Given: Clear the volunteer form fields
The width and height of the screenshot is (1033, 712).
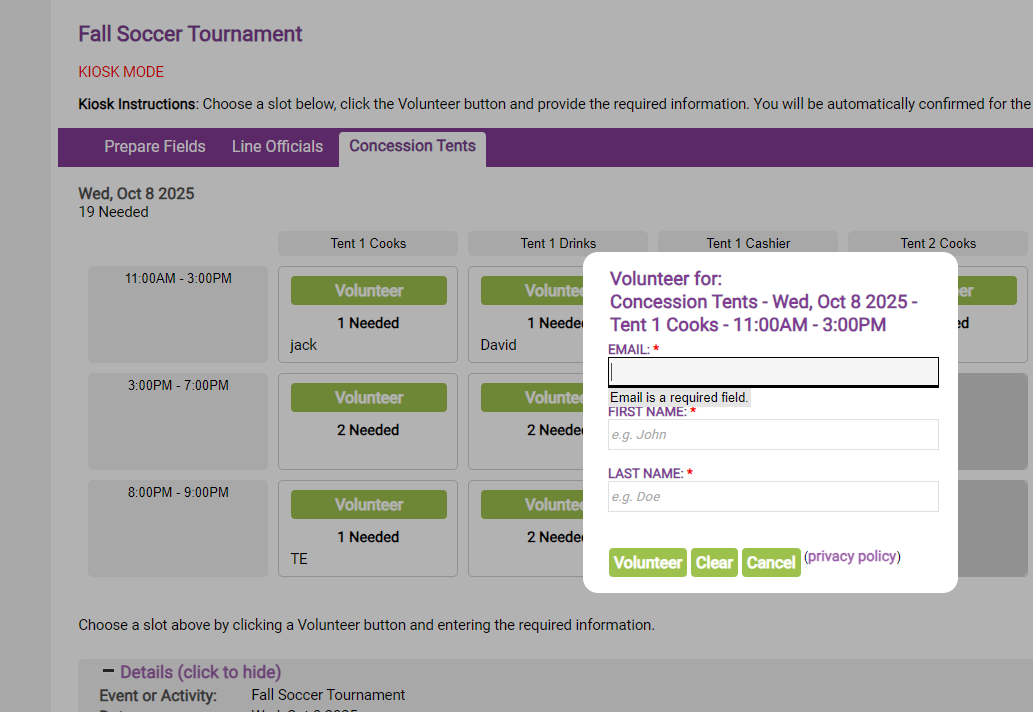Looking at the screenshot, I should 714,562.
